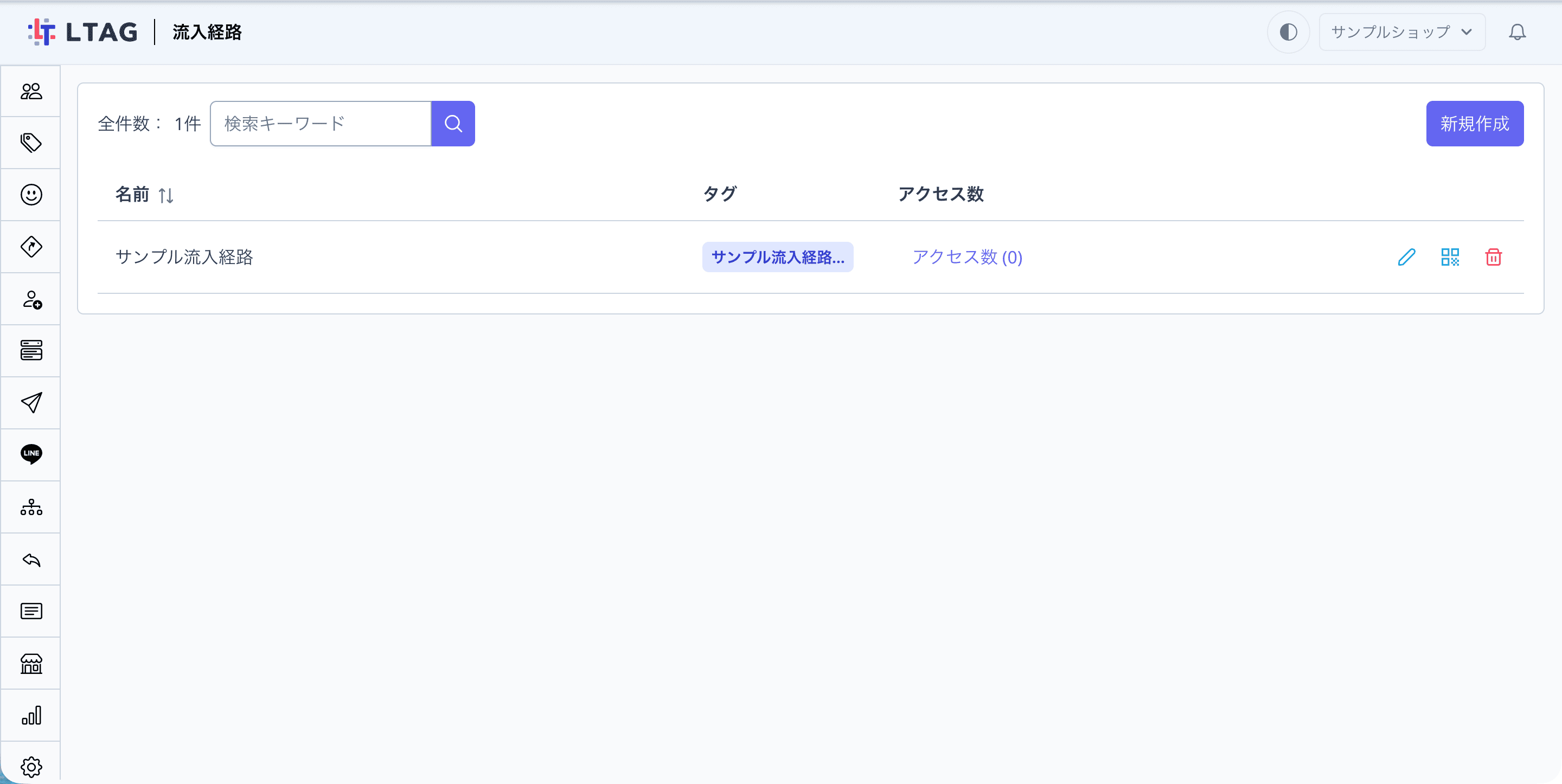The image size is (1562, 784).
Task: Click the 流入経路 page title
Action: (207, 32)
